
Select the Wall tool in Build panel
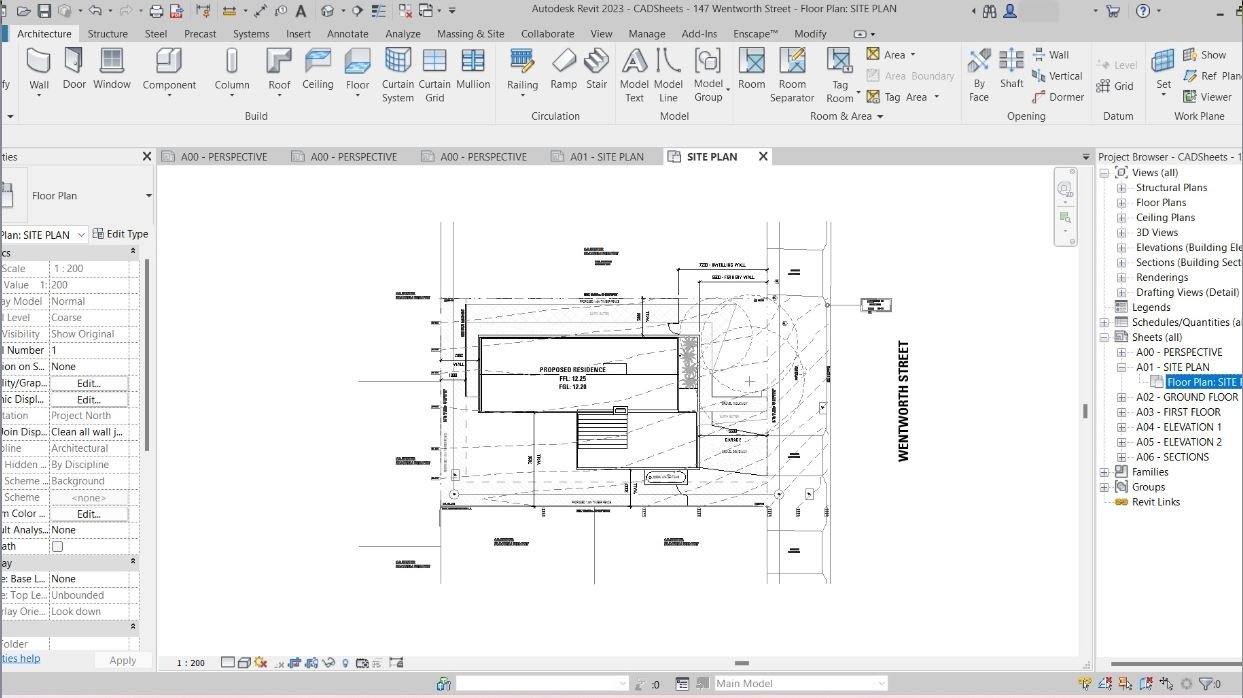point(39,69)
